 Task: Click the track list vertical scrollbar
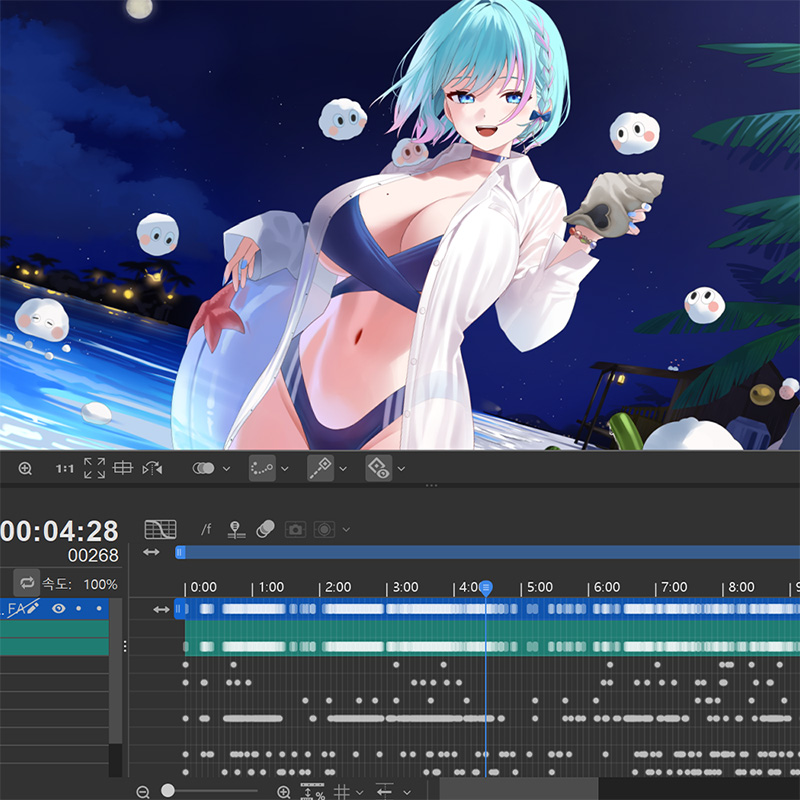(x=116, y=670)
